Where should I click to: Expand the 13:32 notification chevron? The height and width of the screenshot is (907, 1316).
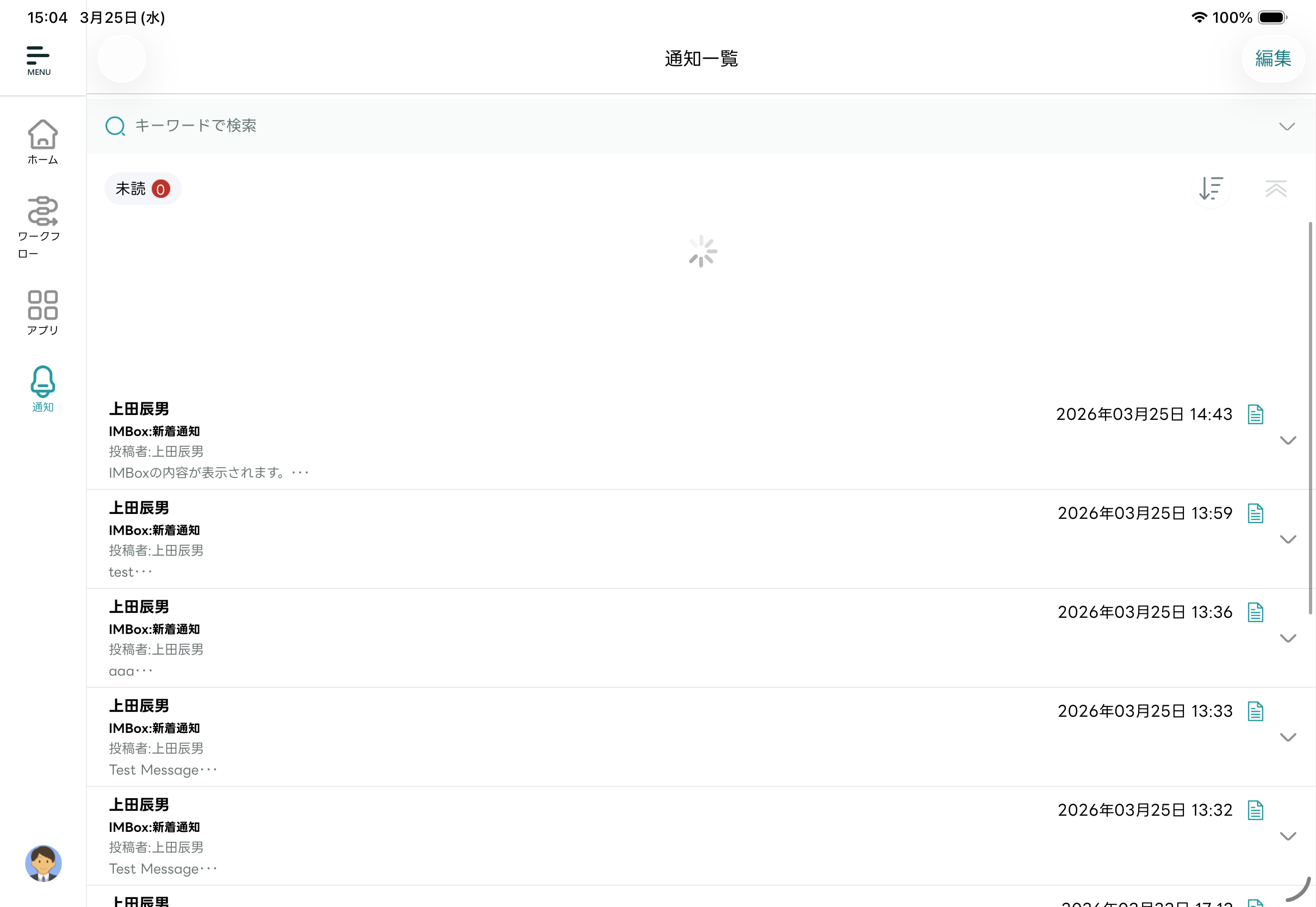coord(1287,836)
